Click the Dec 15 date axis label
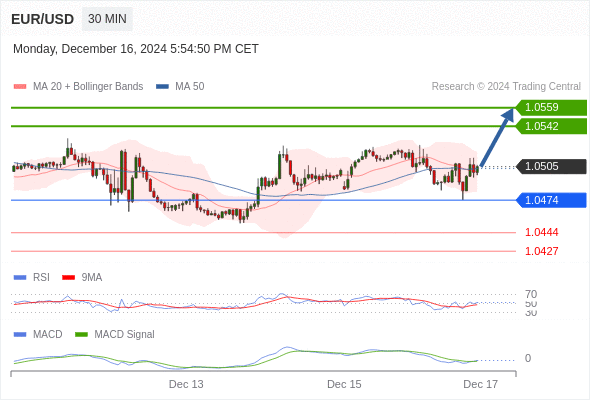 pos(344,384)
